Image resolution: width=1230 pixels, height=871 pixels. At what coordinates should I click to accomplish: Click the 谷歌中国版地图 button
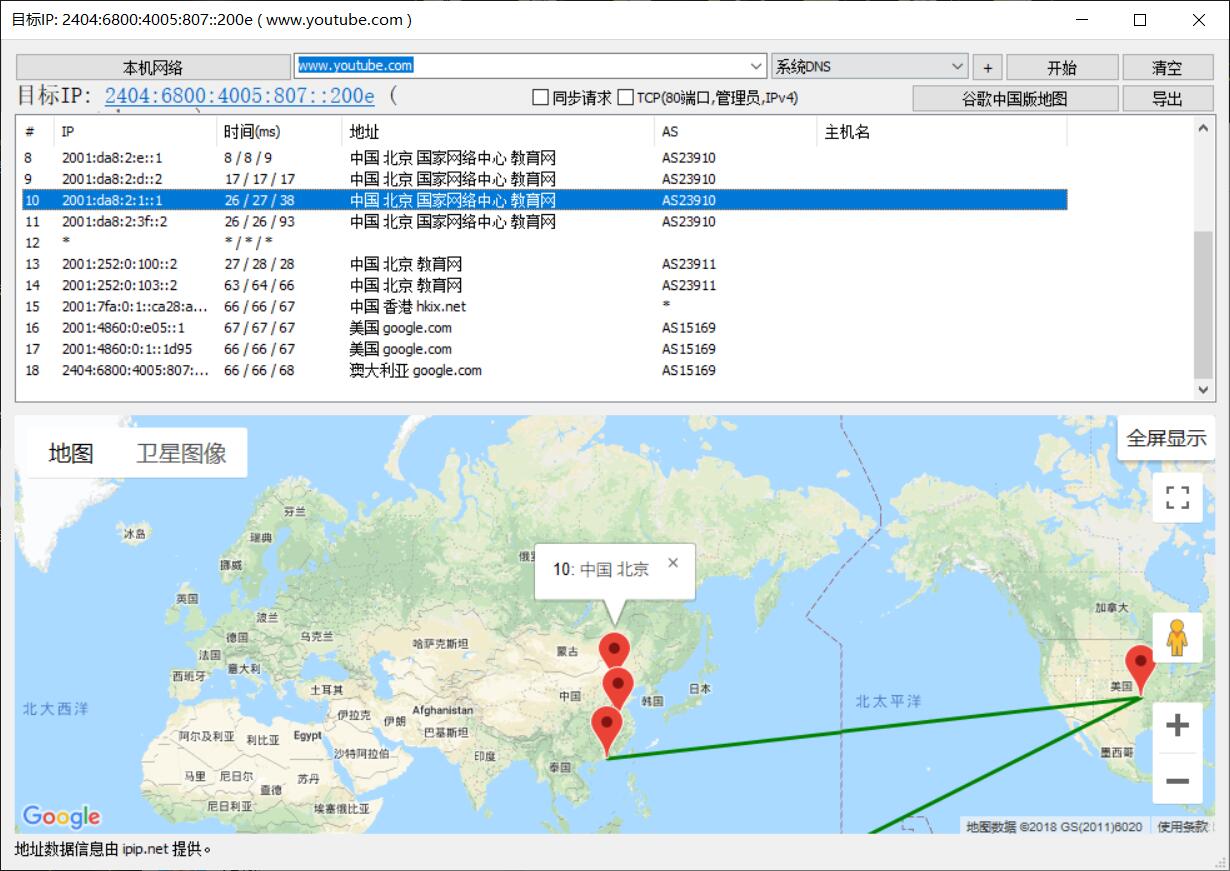(1015, 98)
